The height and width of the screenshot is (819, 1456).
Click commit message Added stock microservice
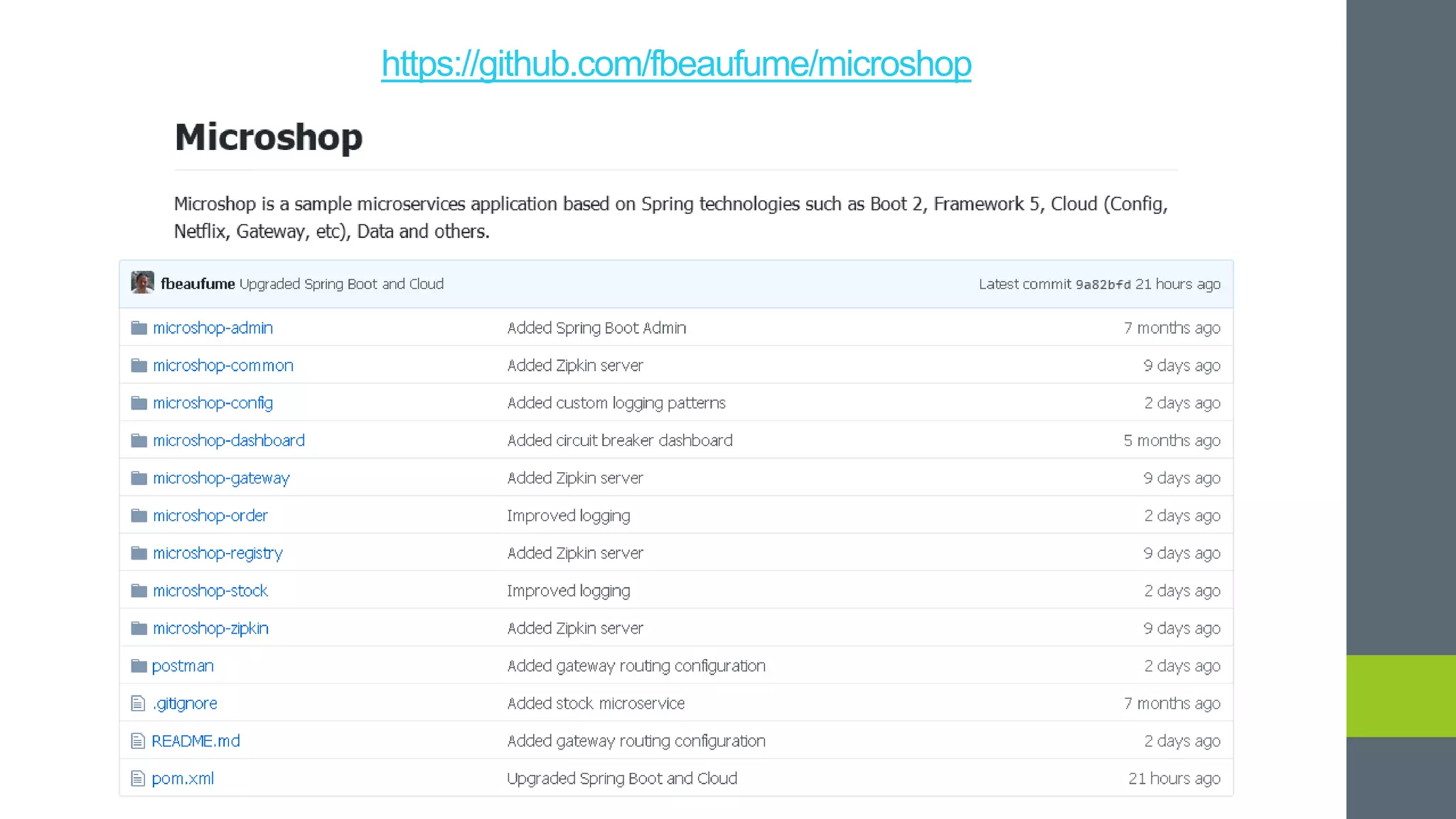pyautogui.click(x=596, y=703)
